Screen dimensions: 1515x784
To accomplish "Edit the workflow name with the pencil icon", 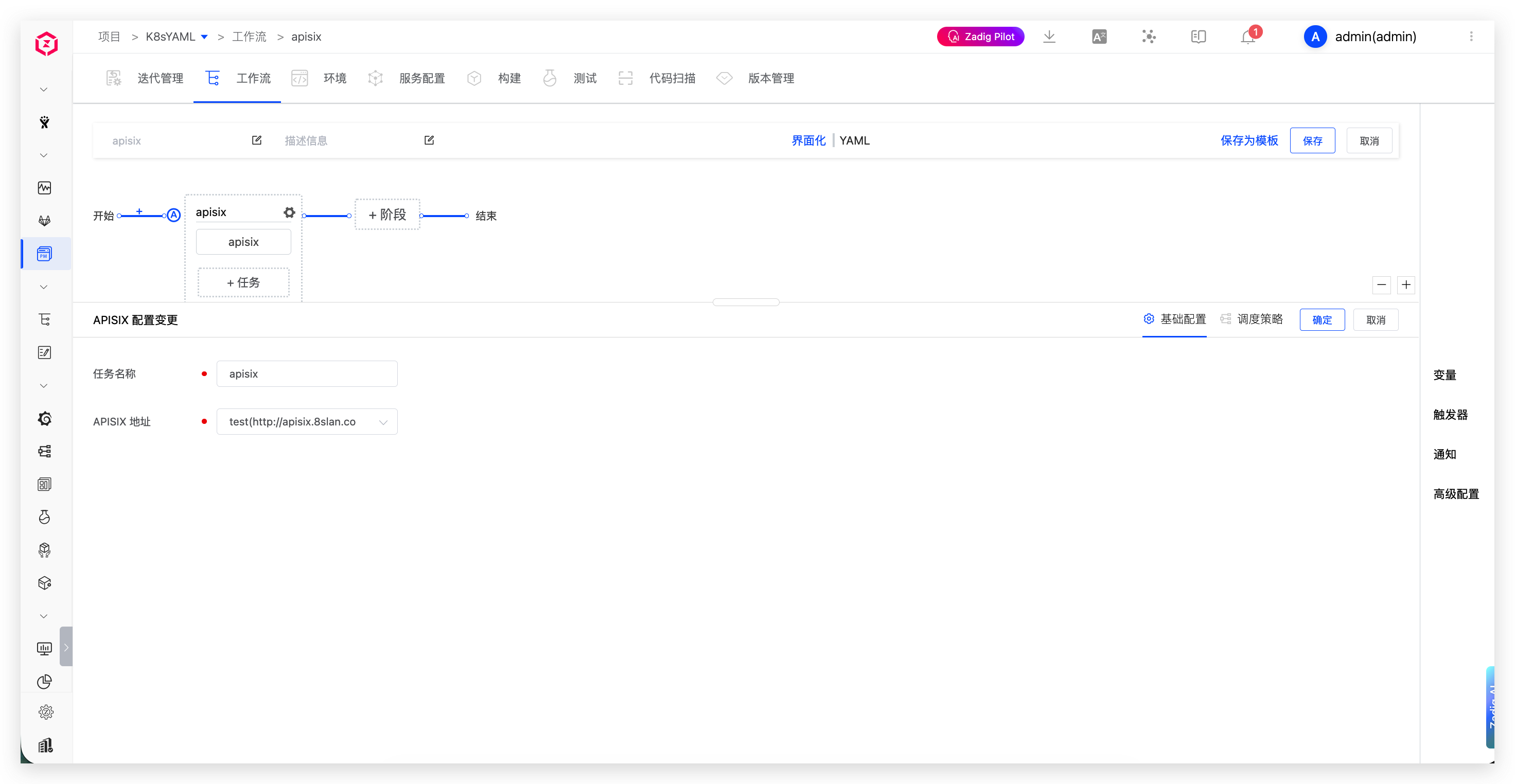I will 256,140.
